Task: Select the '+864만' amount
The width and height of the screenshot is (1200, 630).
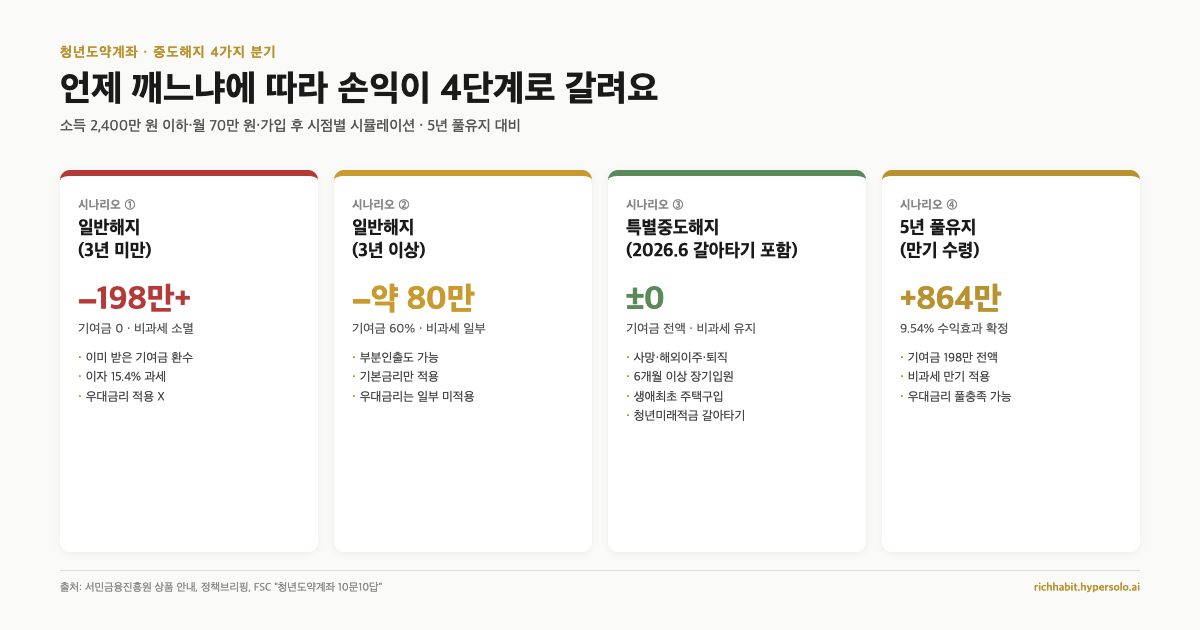Action: click(950, 297)
